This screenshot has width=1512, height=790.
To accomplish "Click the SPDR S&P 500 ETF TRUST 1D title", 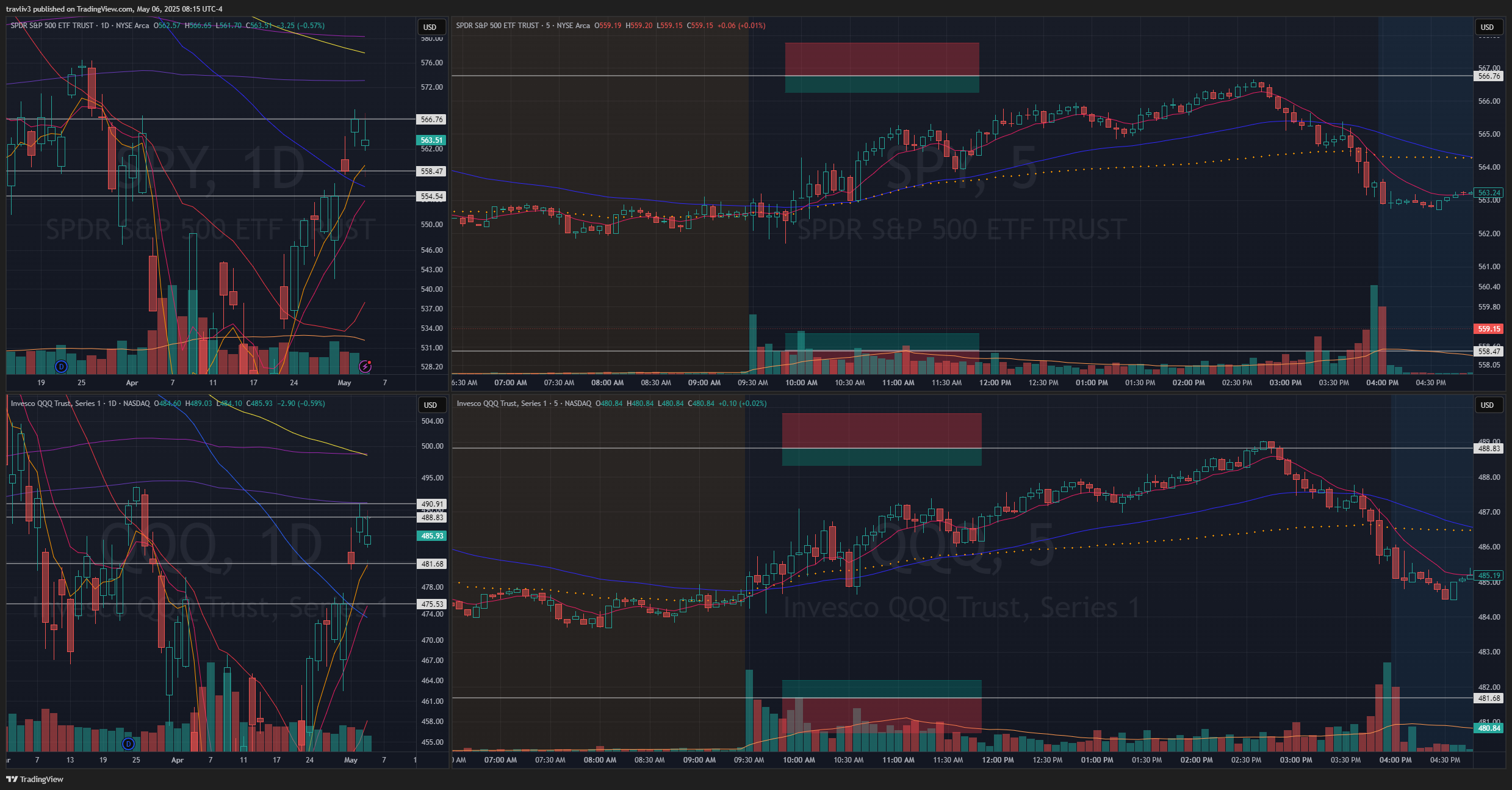I will coord(80,26).
